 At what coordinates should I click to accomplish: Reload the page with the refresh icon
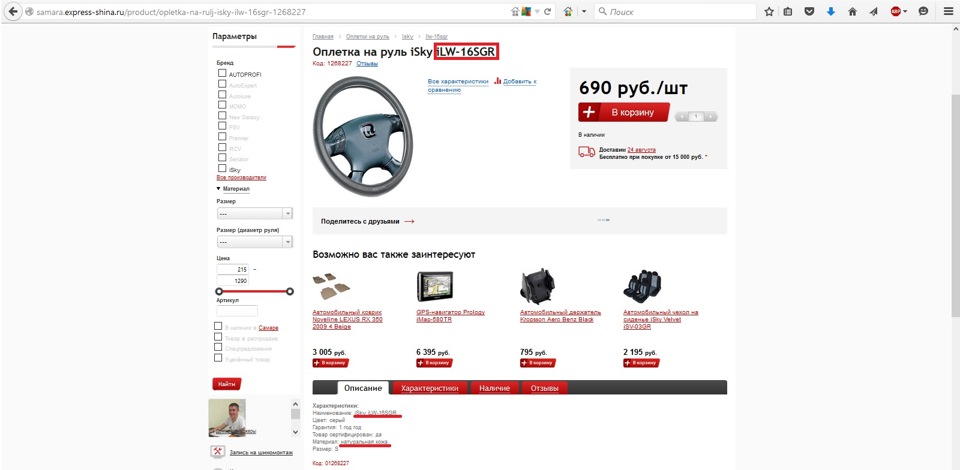click(x=547, y=12)
